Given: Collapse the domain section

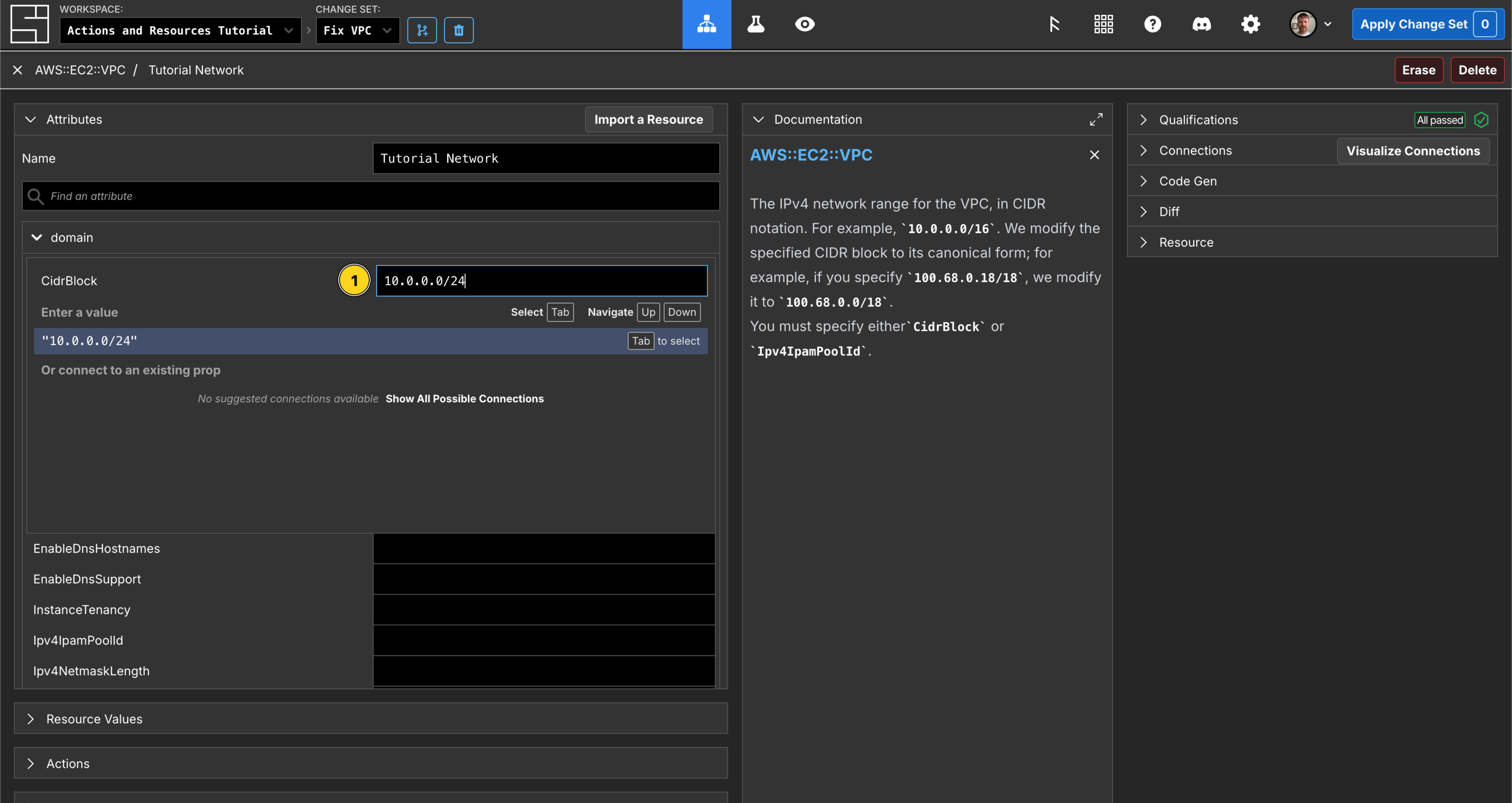Looking at the screenshot, I should point(37,238).
